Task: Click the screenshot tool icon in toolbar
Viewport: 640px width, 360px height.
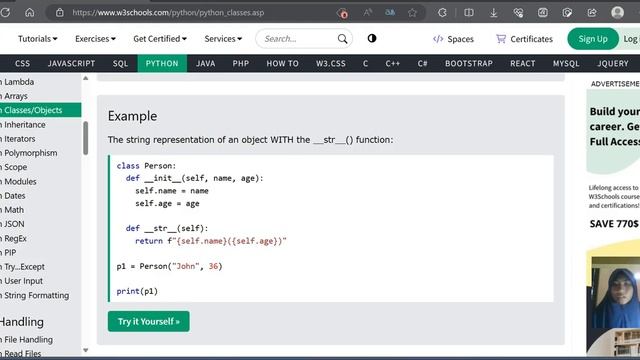Action: (542, 13)
